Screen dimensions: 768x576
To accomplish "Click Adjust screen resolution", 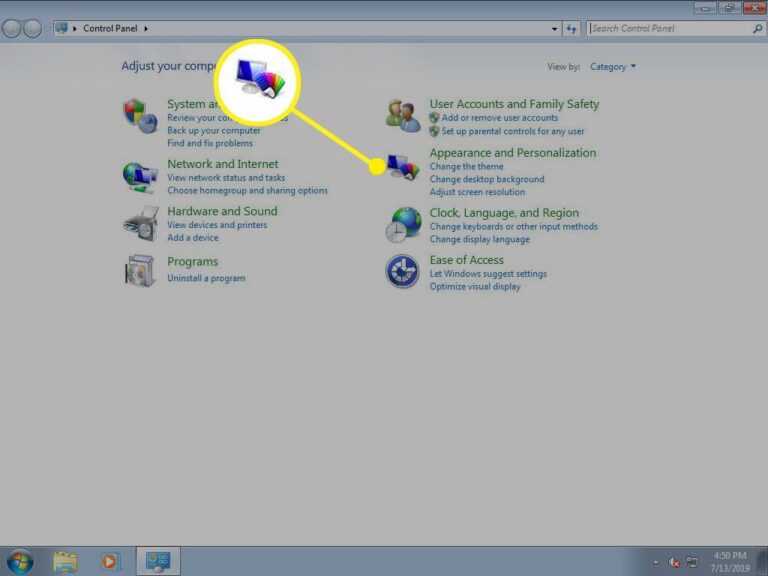I will 477,192.
